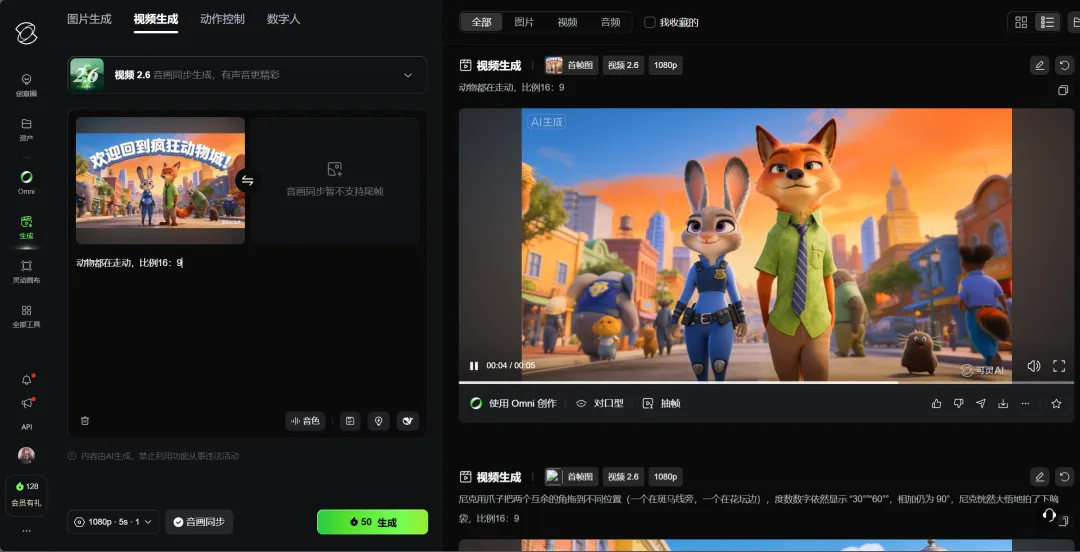1080x552 pixels.
Task: Pause the playing video
Action: pos(474,365)
